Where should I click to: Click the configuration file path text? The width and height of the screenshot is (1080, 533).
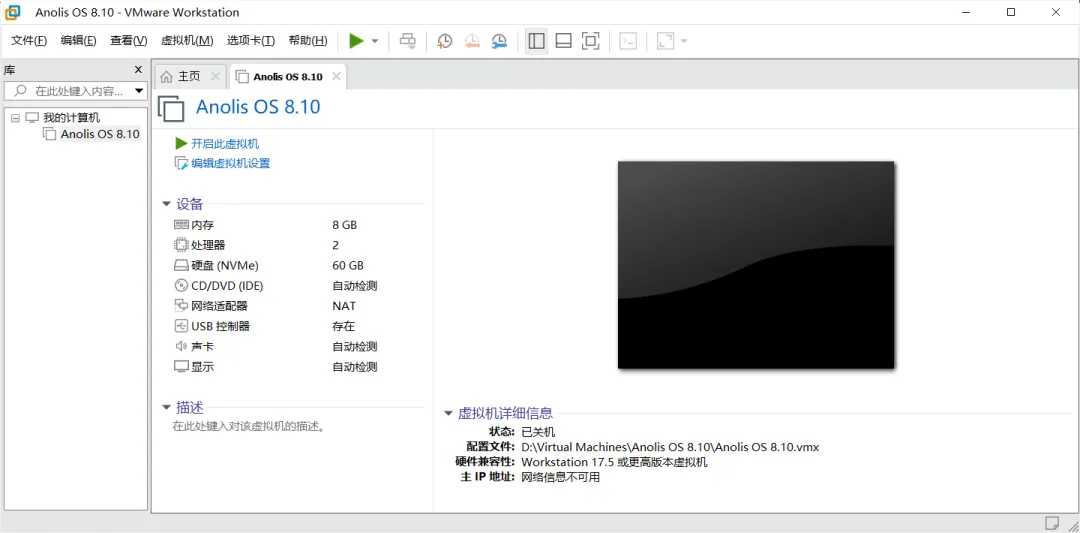tap(670, 447)
